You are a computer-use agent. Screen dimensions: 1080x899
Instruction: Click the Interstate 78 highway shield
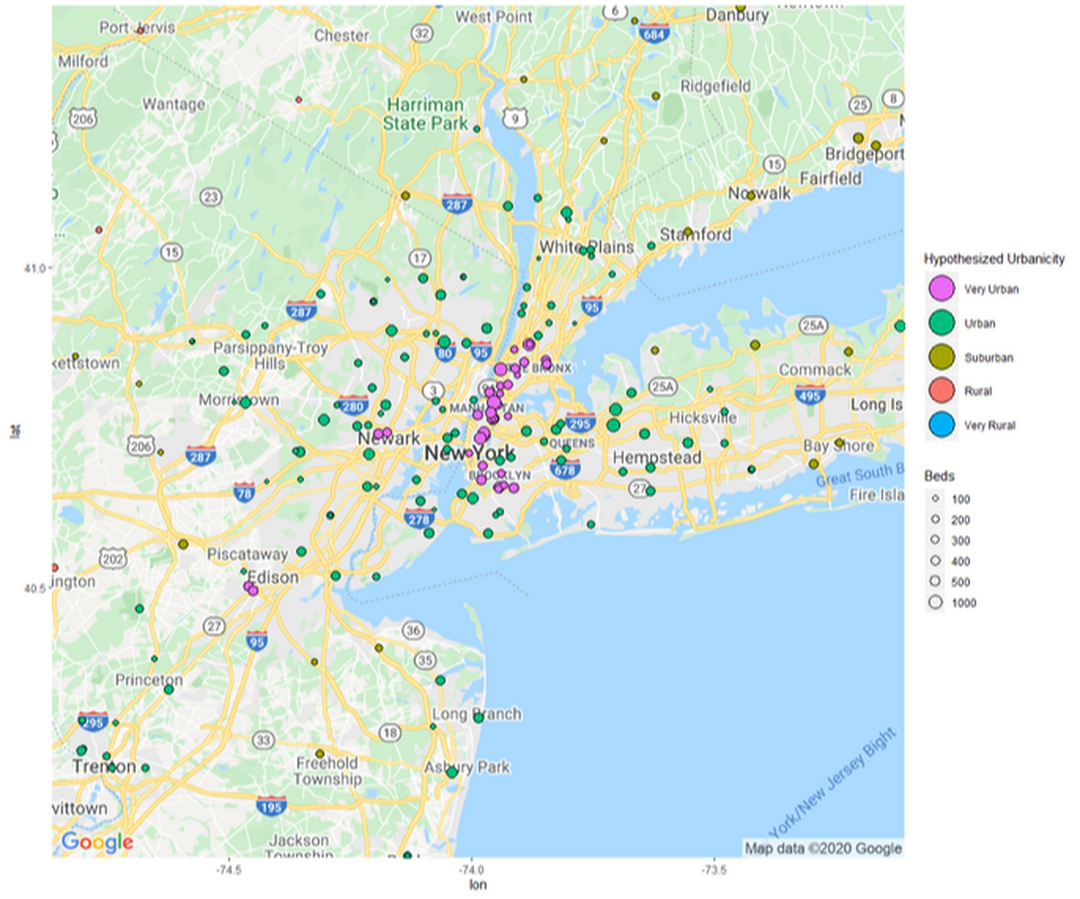[243, 492]
